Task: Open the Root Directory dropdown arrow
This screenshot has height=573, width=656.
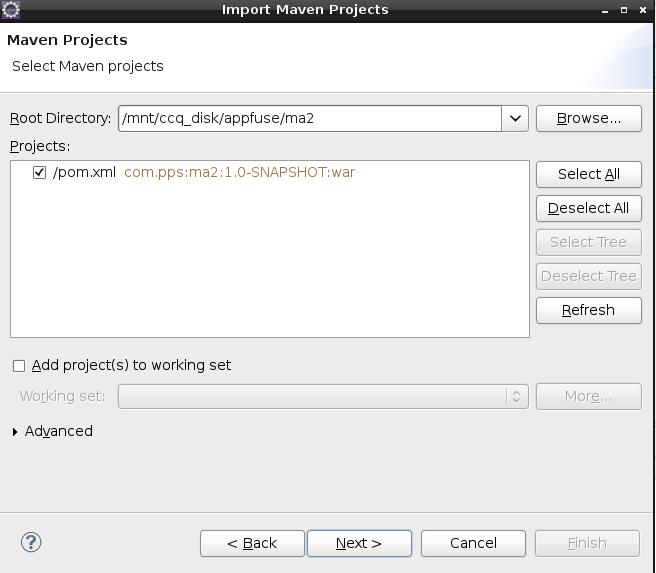Action: pos(515,118)
